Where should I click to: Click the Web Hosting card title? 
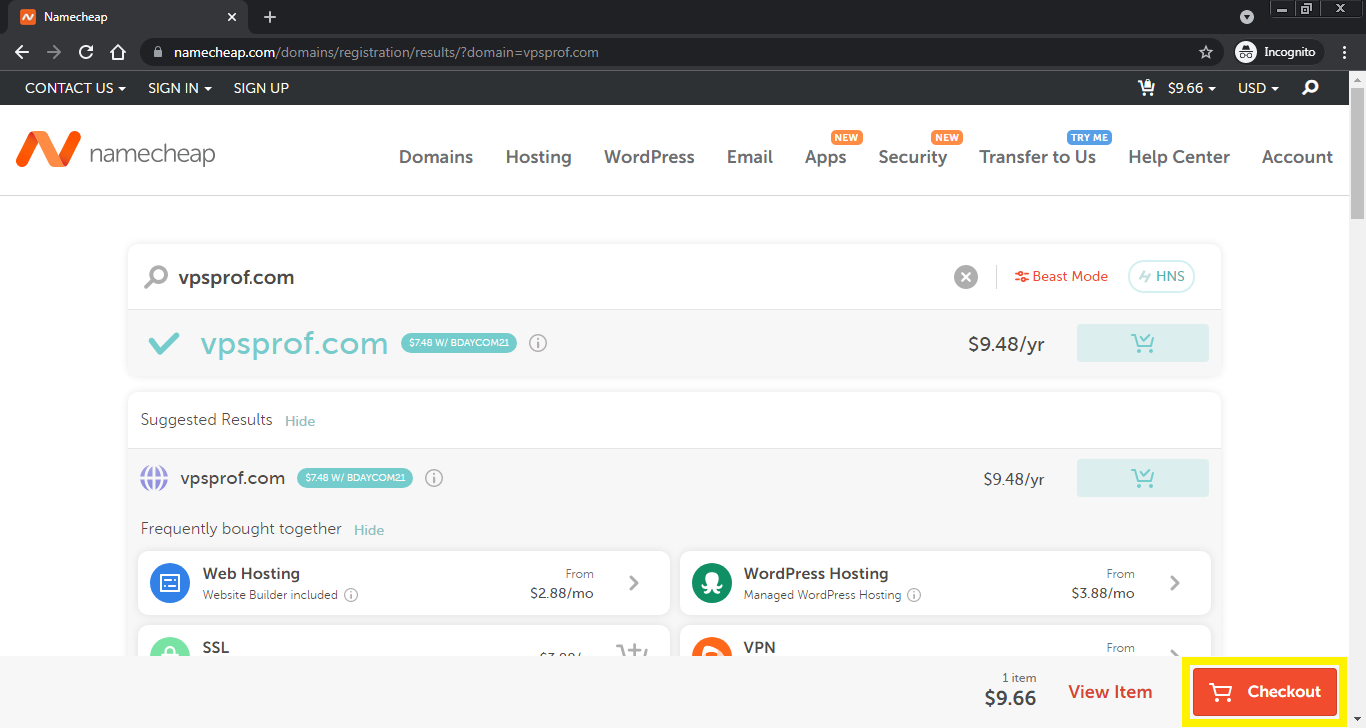coord(251,573)
